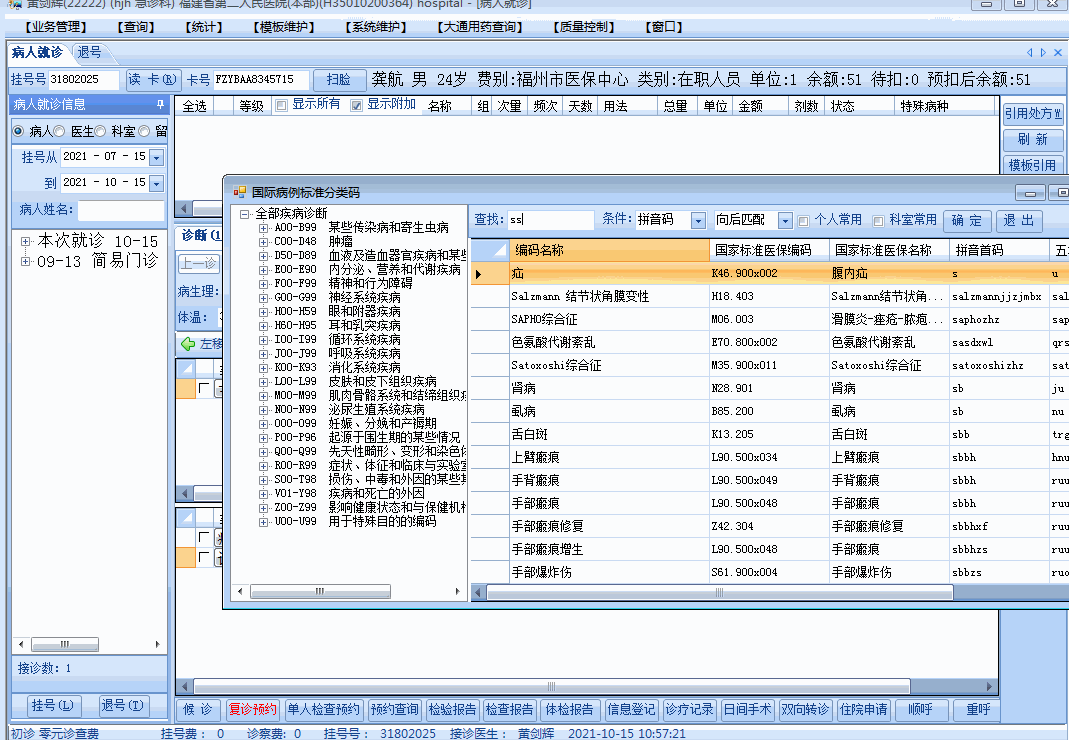Open the 模板维护 menu
Screen dimensions: 1069x740
pyautogui.click(x=284, y=27)
